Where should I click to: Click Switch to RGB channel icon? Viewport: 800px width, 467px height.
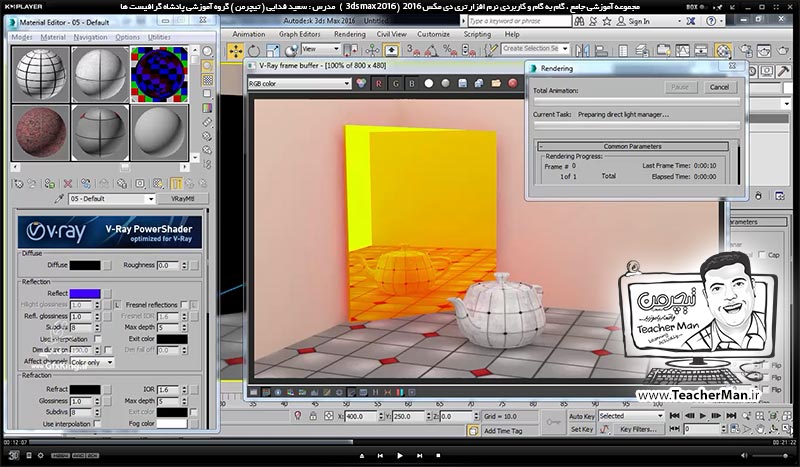pyautogui.click(x=361, y=83)
